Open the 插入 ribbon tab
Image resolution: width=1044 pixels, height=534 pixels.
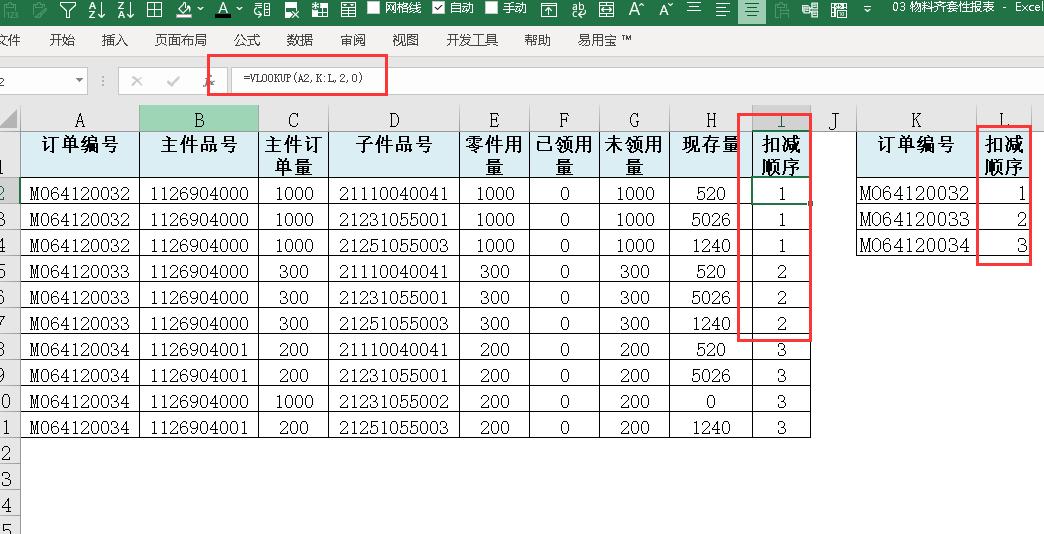coord(115,40)
